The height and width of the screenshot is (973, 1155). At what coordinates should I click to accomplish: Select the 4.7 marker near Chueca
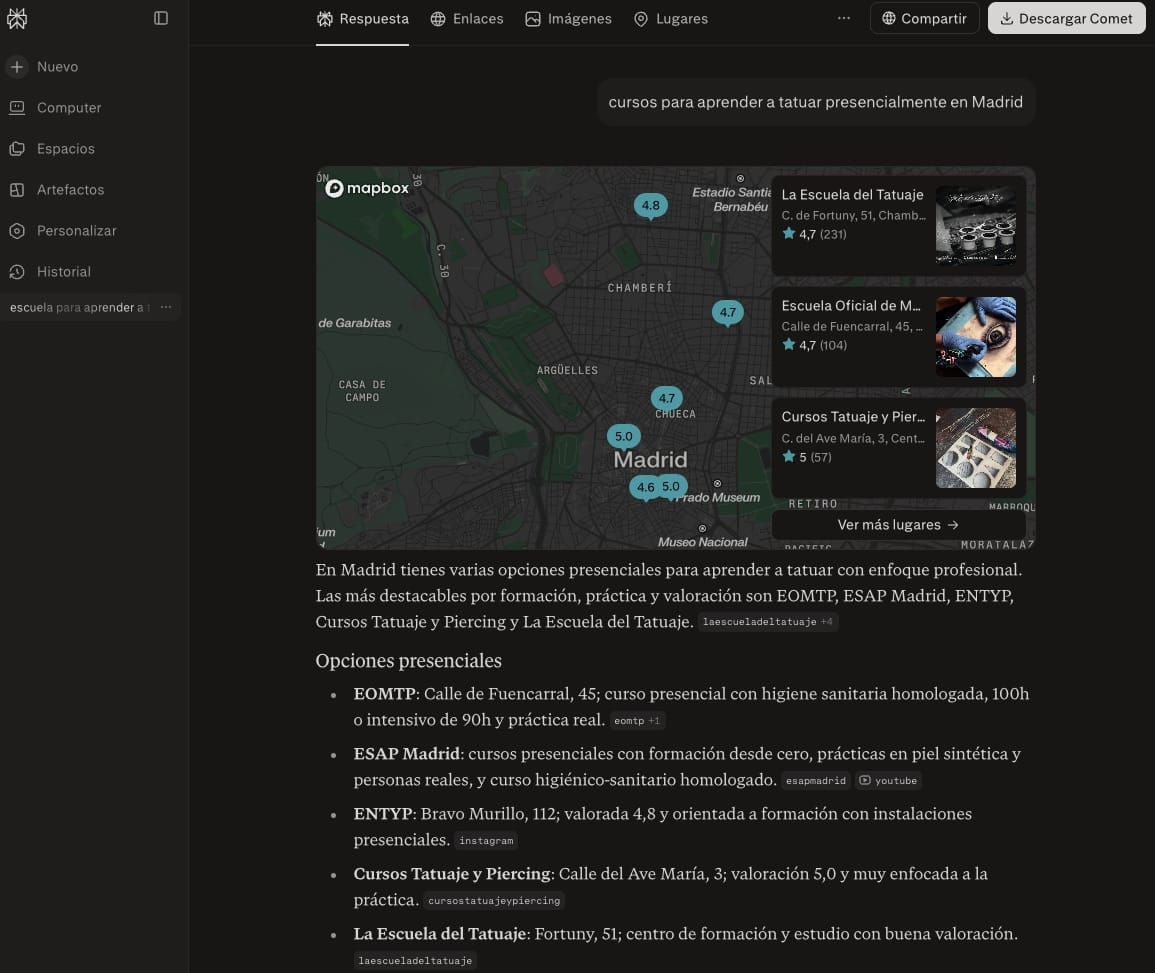[x=667, y=398]
